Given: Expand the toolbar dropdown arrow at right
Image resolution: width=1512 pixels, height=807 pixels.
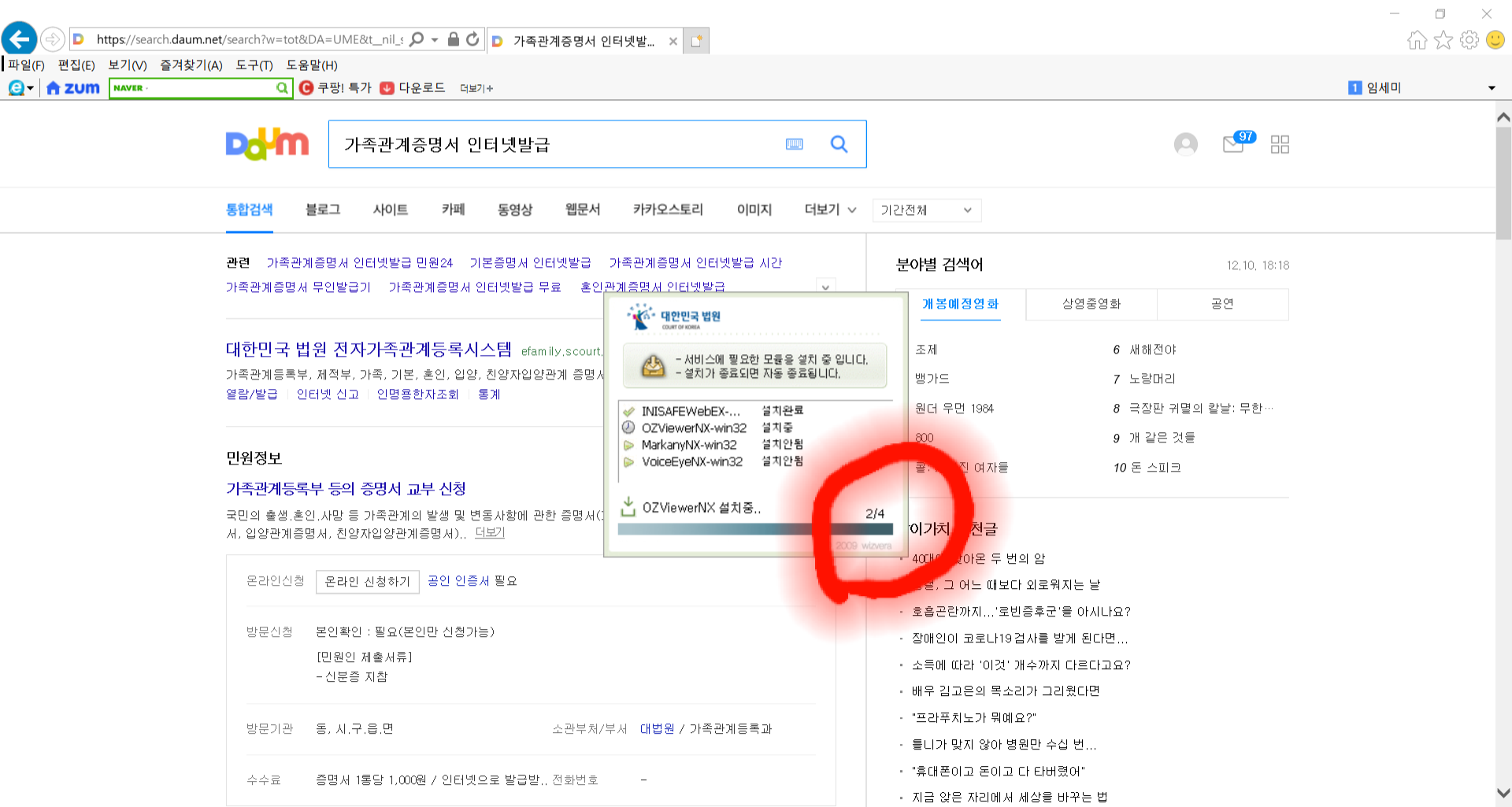Looking at the screenshot, I should point(1492,88).
